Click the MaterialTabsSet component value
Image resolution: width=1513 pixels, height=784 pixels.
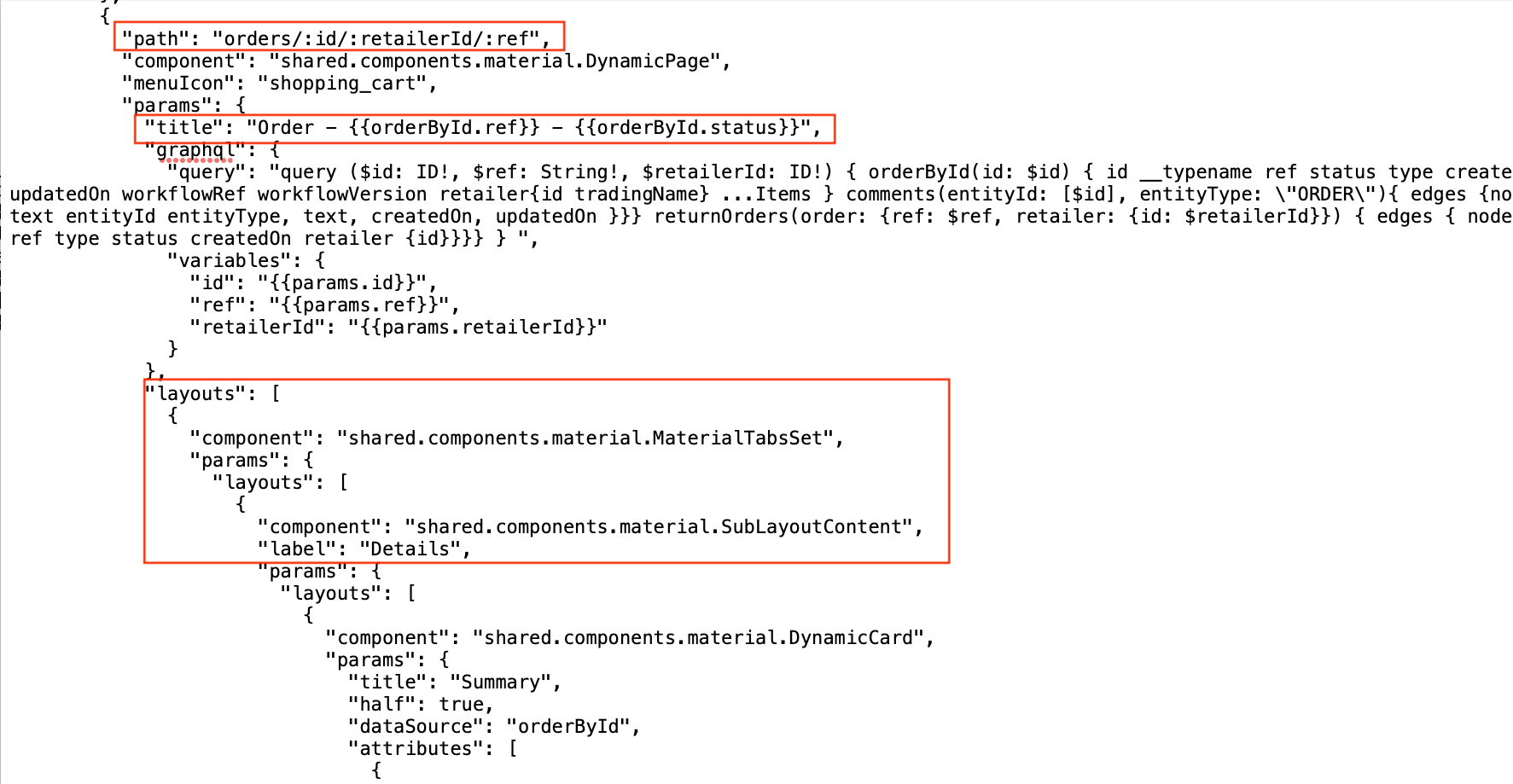(x=585, y=438)
